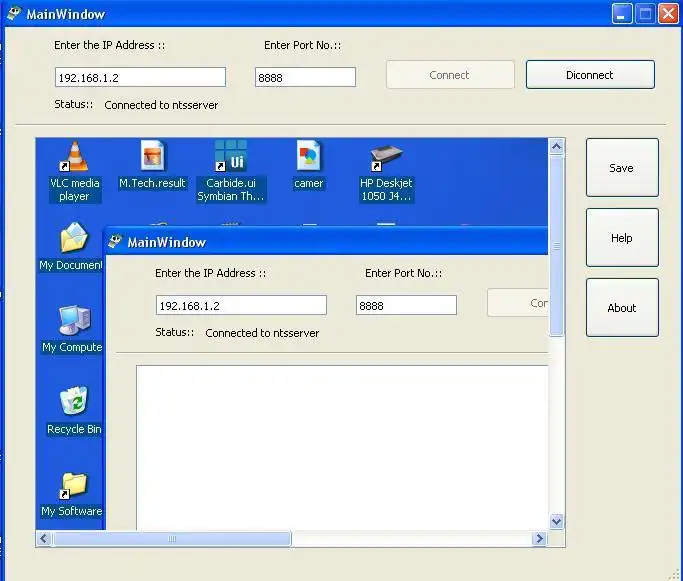Click the horizontal scrollbar right arrow
683x581 pixels.
point(539,539)
